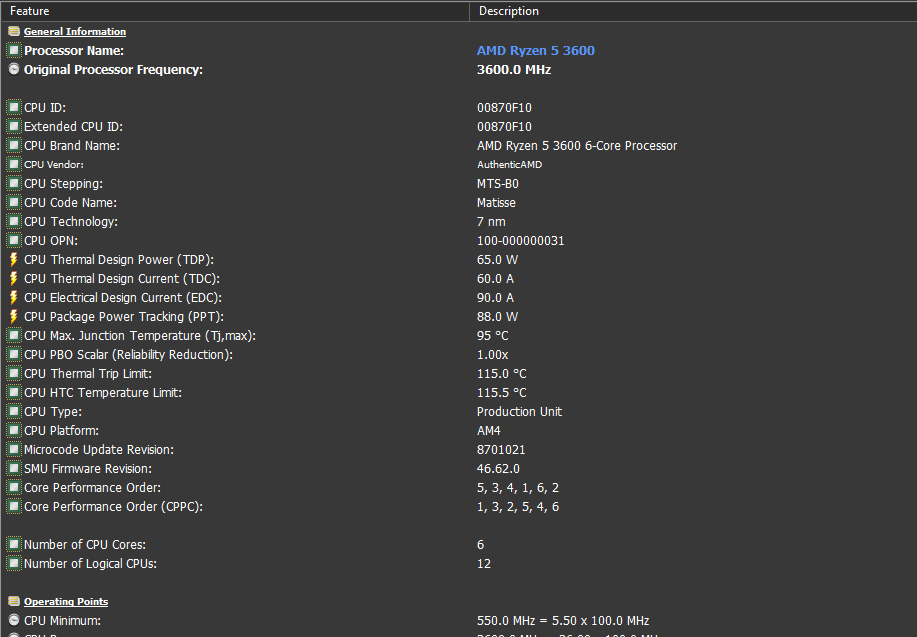Click the chip icon next to CPU OPN

click(14, 240)
